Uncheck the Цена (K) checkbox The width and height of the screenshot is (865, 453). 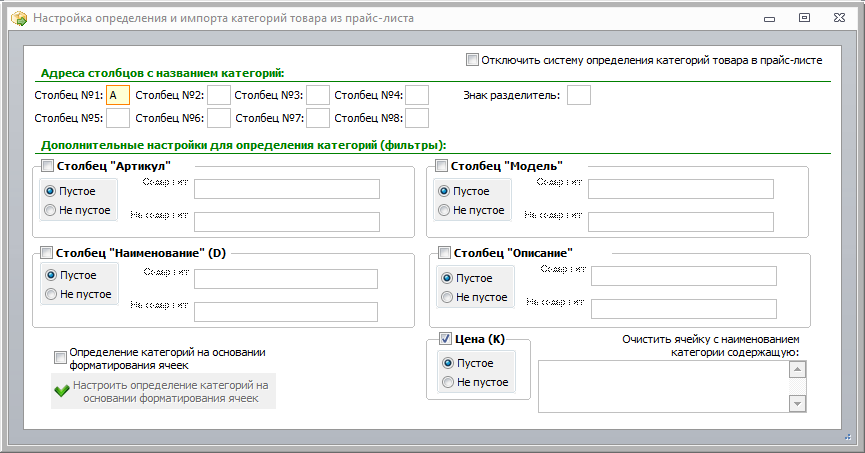tap(445, 339)
